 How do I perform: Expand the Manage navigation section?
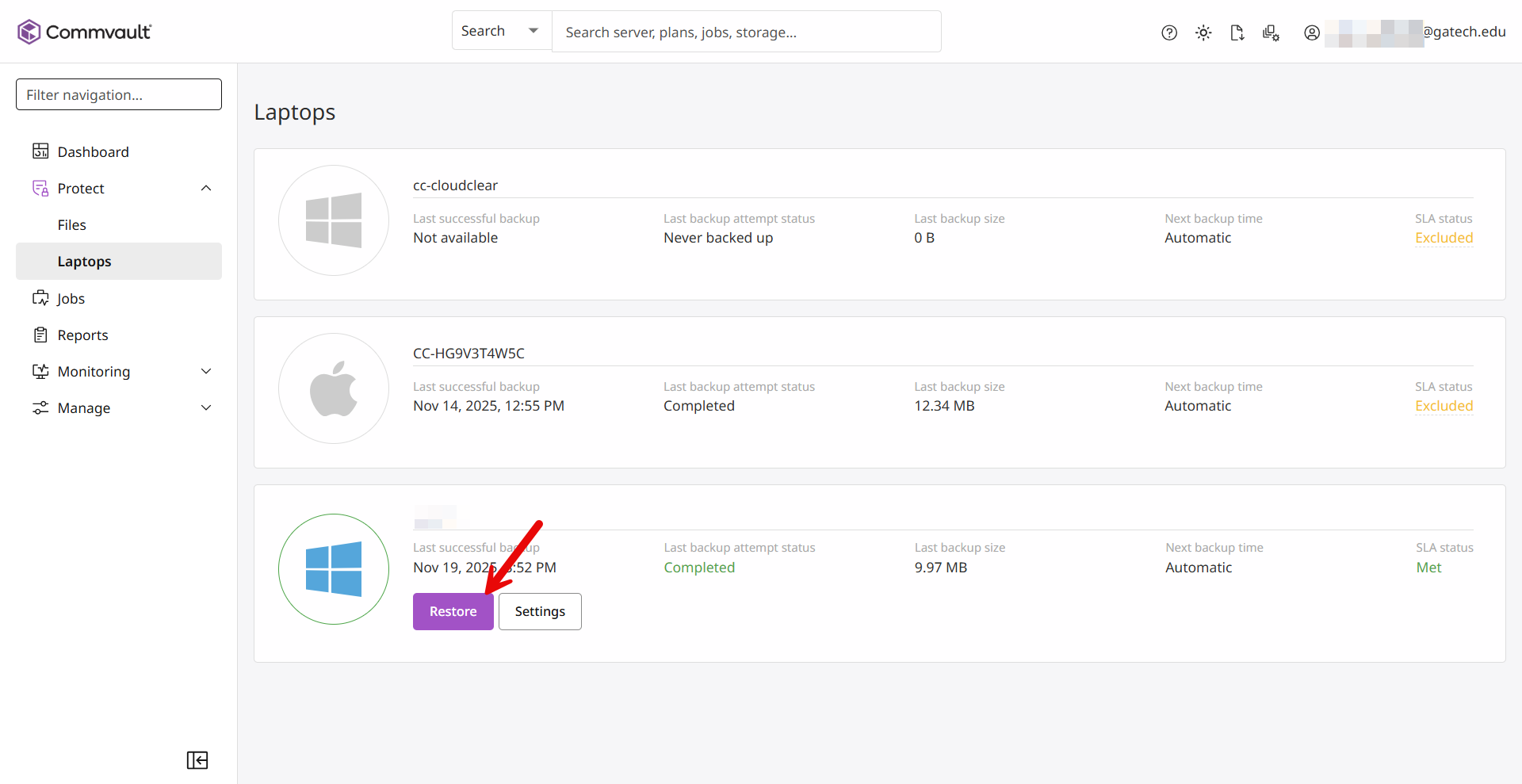[206, 408]
